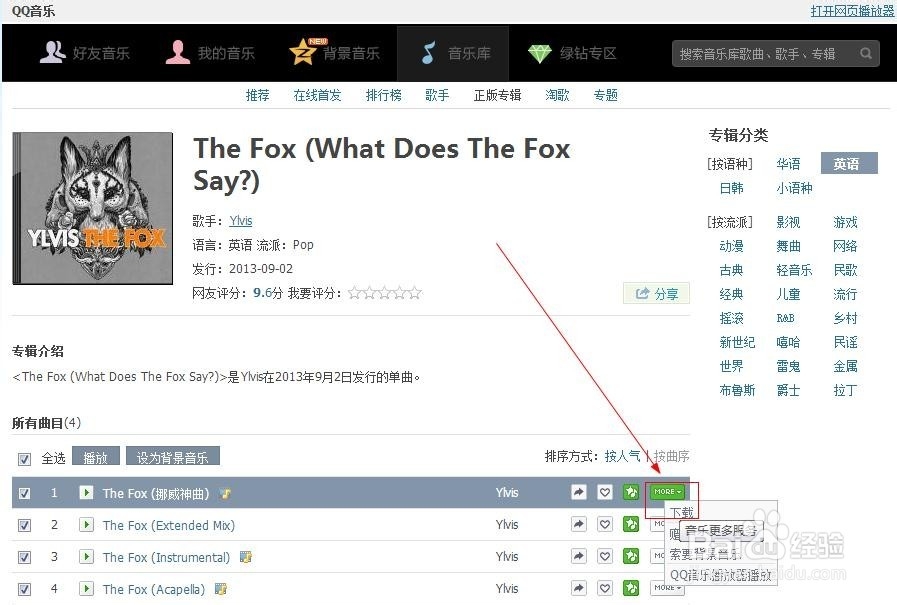The width and height of the screenshot is (897, 605).
Task: Choose QQ音乐播放器播放 from the MORE menu
Action: (x=721, y=575)
